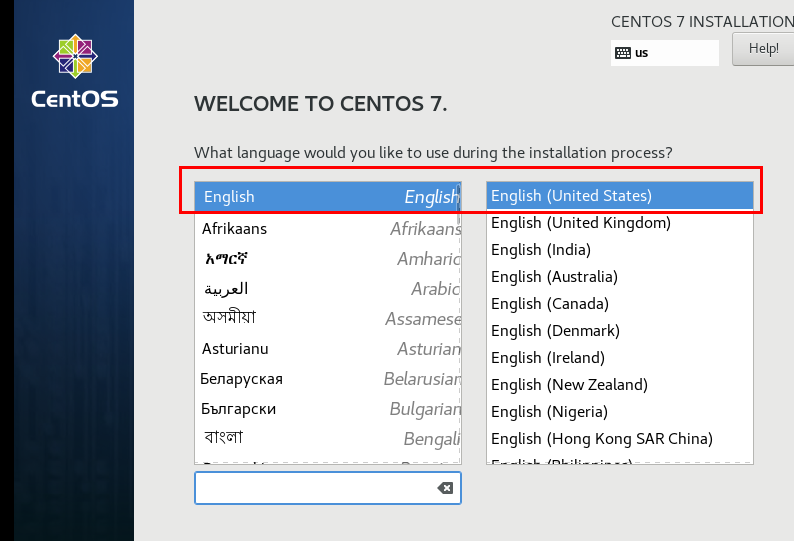Select Asturianu in the language list
Image resolution: width=794 pixels, height=541 pixels.
click(x=327, y=349)
